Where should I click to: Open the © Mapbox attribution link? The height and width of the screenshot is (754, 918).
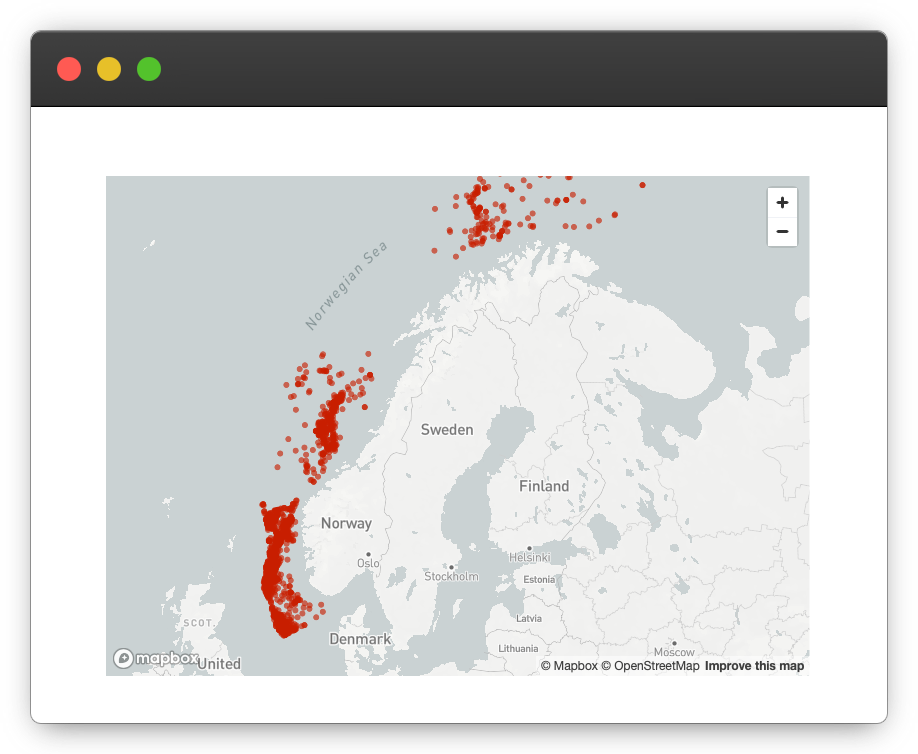[x=569, y=666]
